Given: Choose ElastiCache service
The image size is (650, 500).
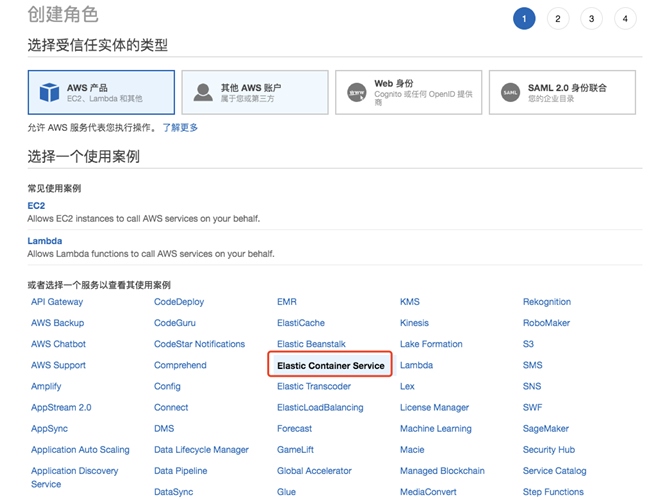Looking at the screenshot, I should [301, 323].
